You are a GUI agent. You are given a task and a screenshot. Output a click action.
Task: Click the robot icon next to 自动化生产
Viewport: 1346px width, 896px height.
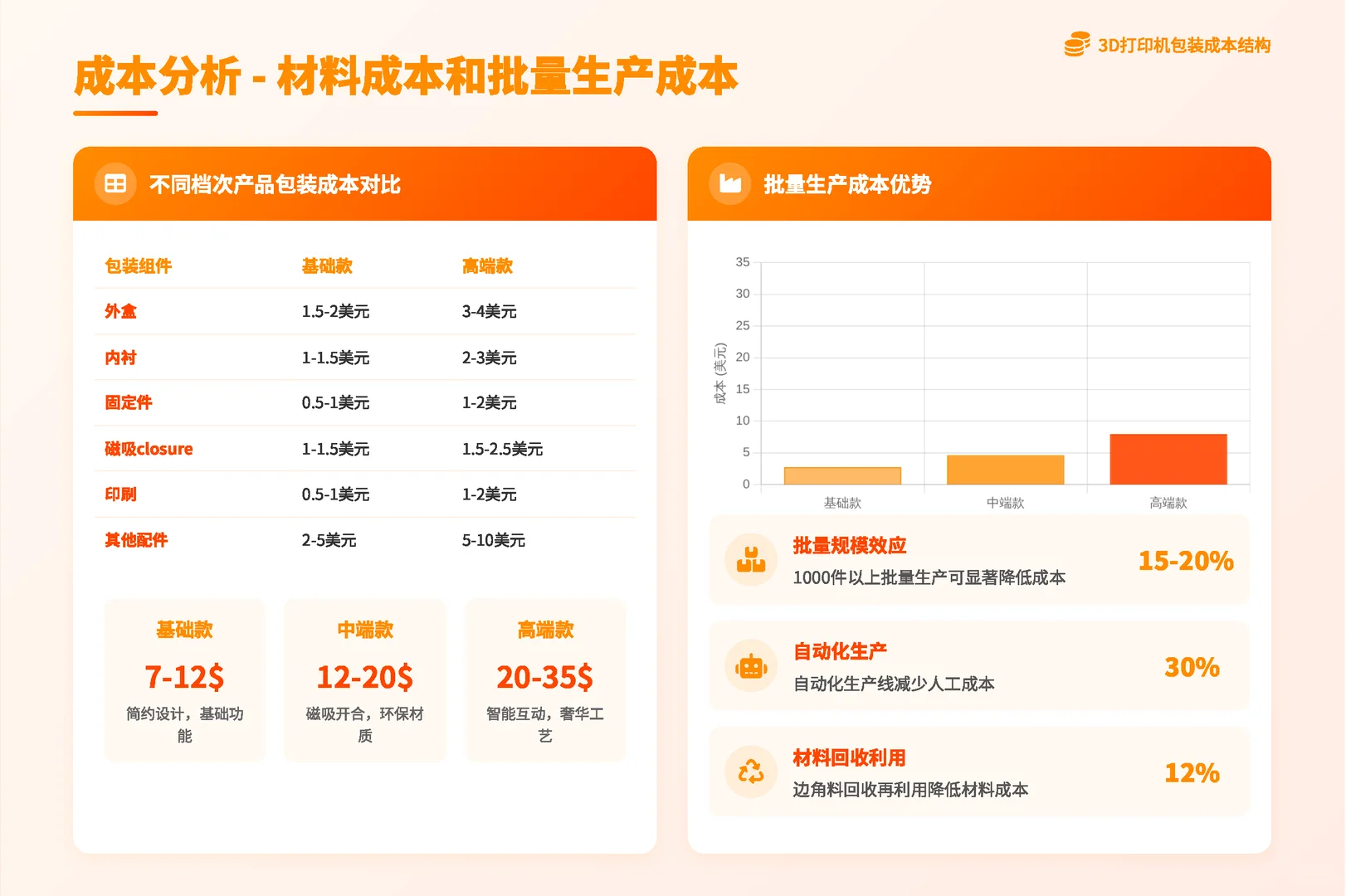(x=751, y=666)
